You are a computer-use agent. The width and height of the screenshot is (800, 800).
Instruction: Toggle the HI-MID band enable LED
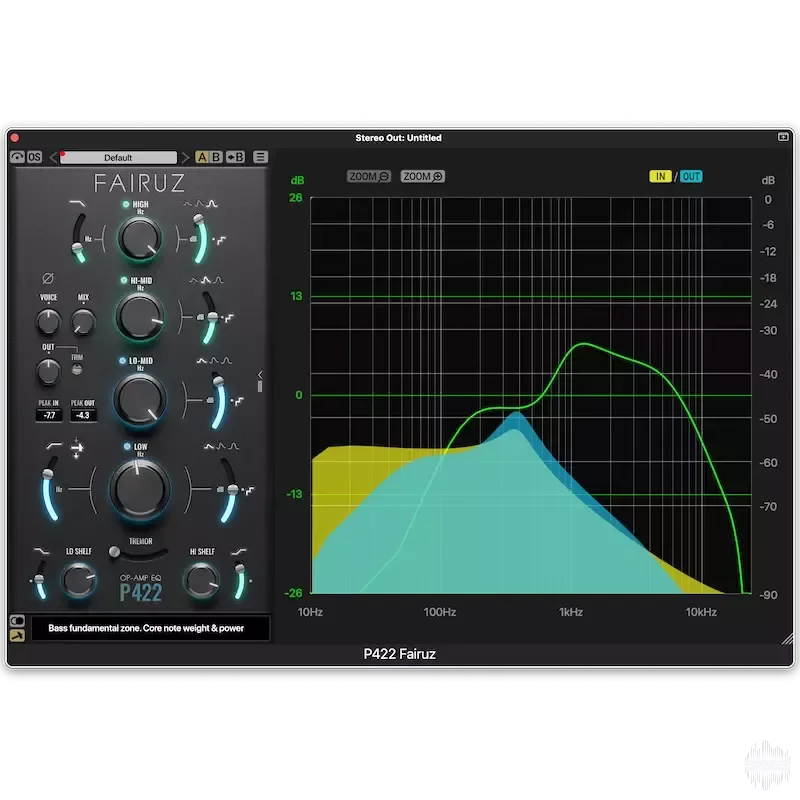(123, 280)
